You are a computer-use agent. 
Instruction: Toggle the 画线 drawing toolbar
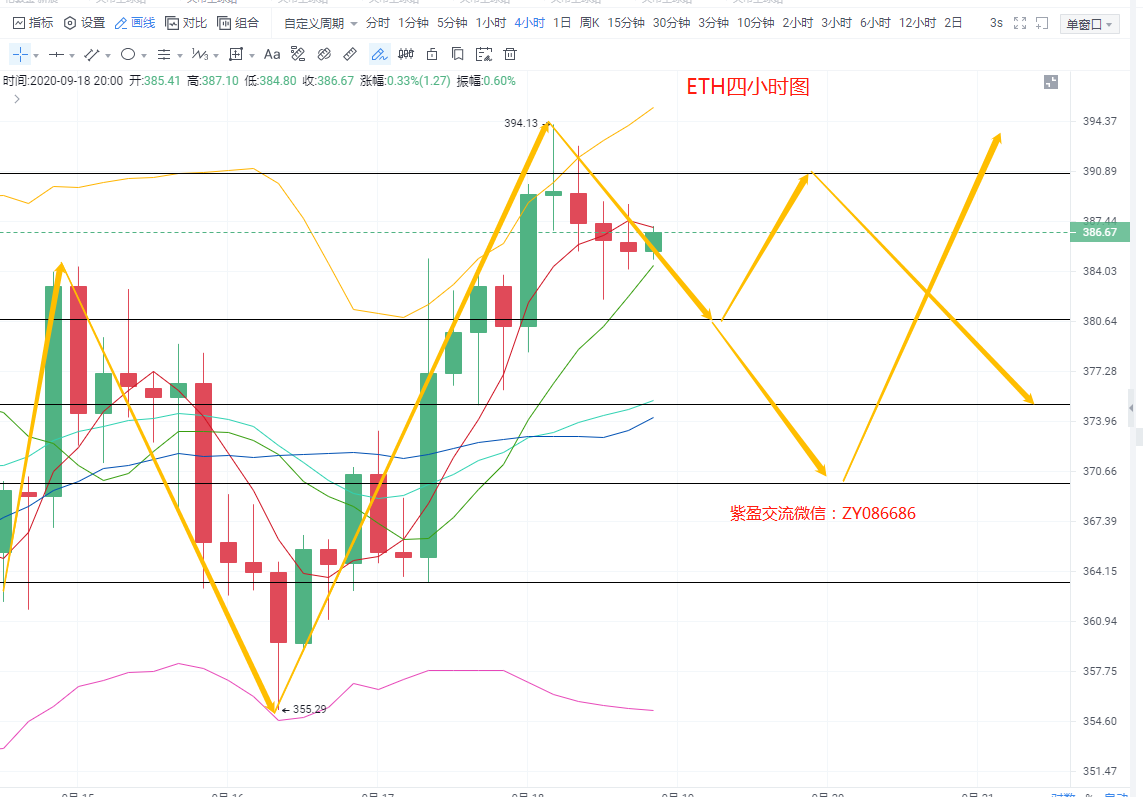(135, 23)
